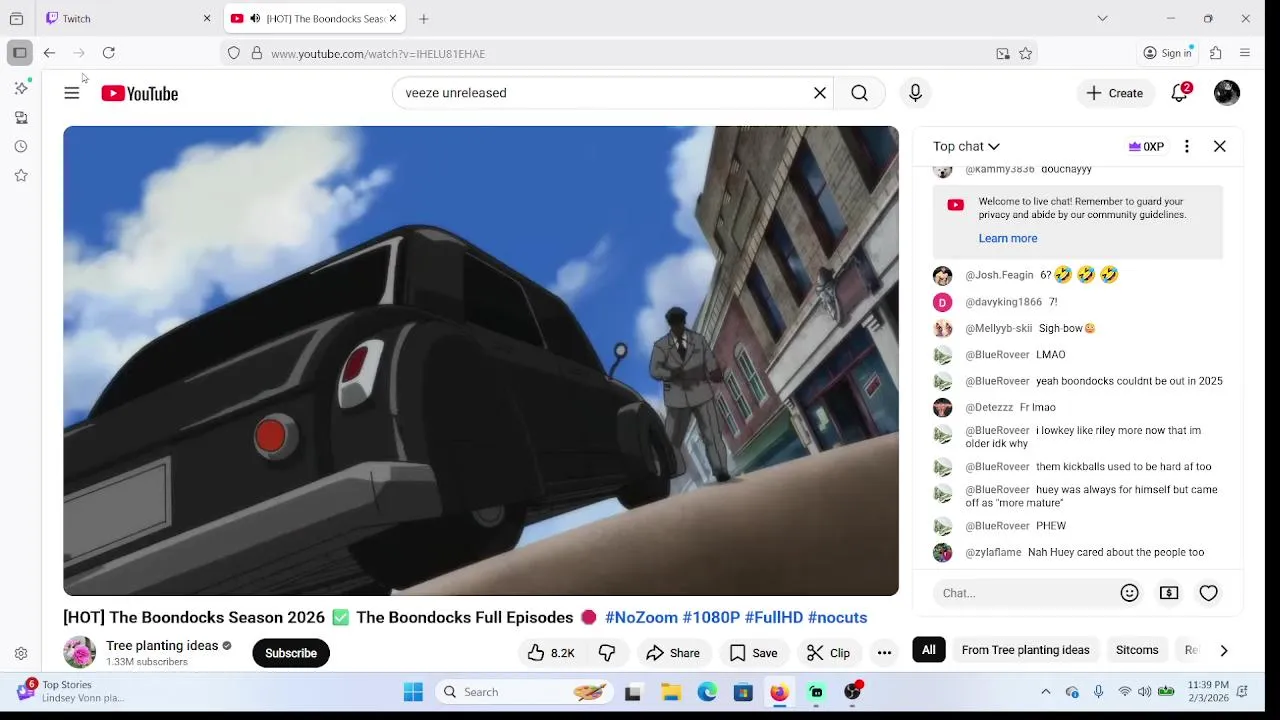This screenshot has height=720, width=1280.
Task: Open Super Chat dollar icon
Action: pyautogui.click(x=1169, y=593)
